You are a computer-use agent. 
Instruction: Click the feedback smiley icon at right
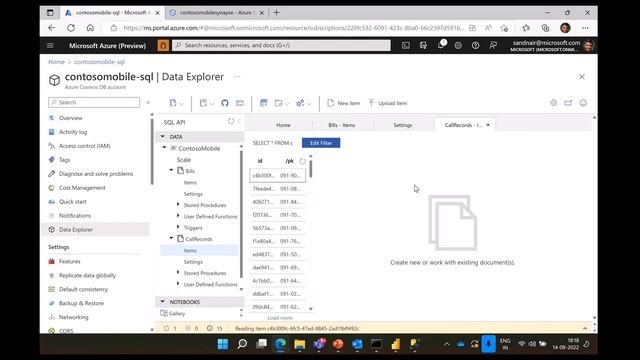[x=583, y=103]
